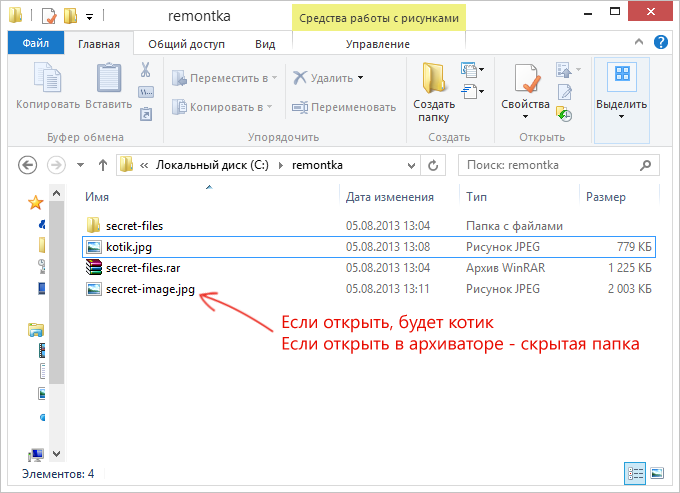Switch to details view in the status bar
Screen dimensions: 680x493
coord(635,473)
